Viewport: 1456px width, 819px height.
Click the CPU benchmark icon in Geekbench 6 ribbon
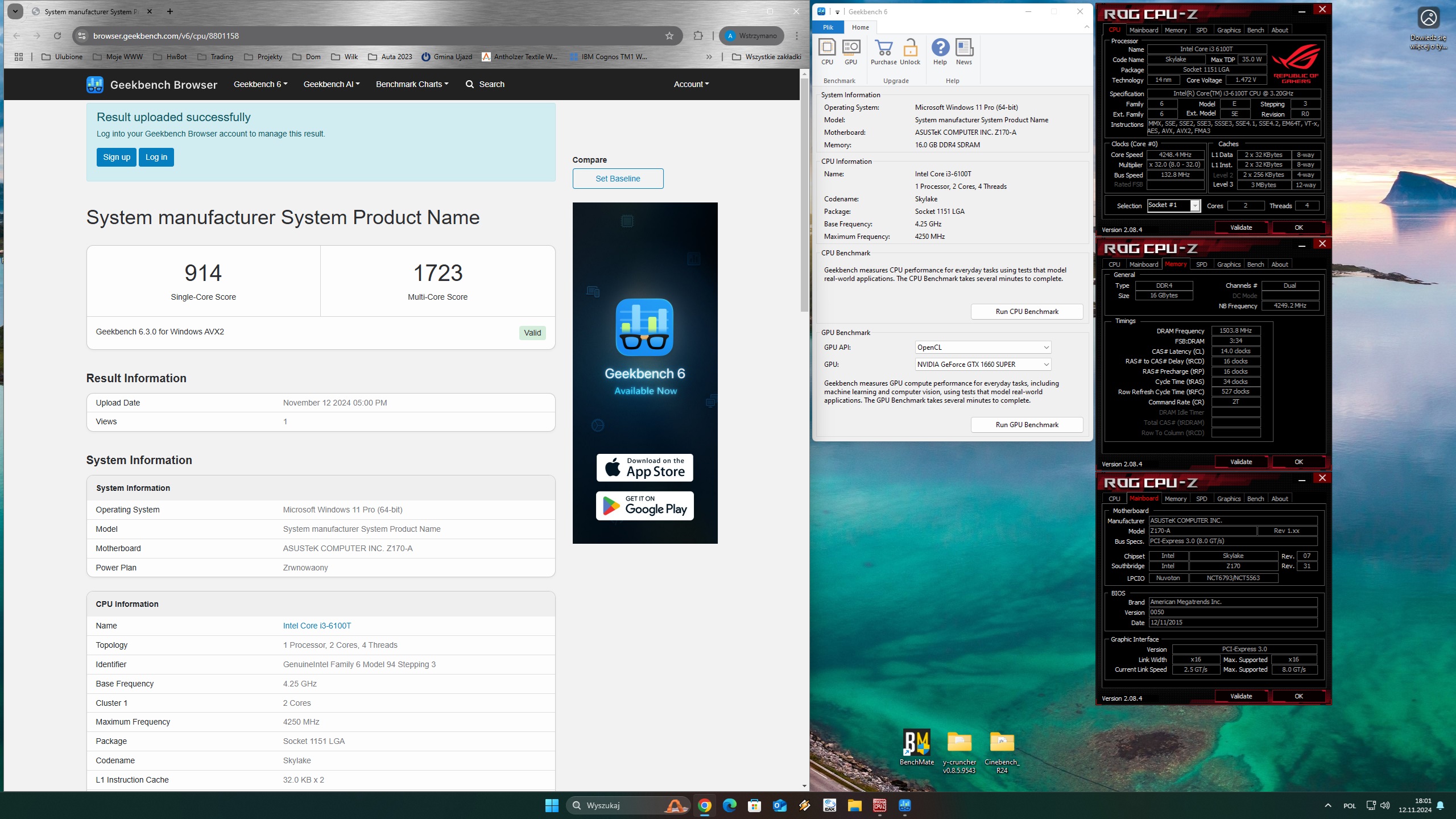827,52
